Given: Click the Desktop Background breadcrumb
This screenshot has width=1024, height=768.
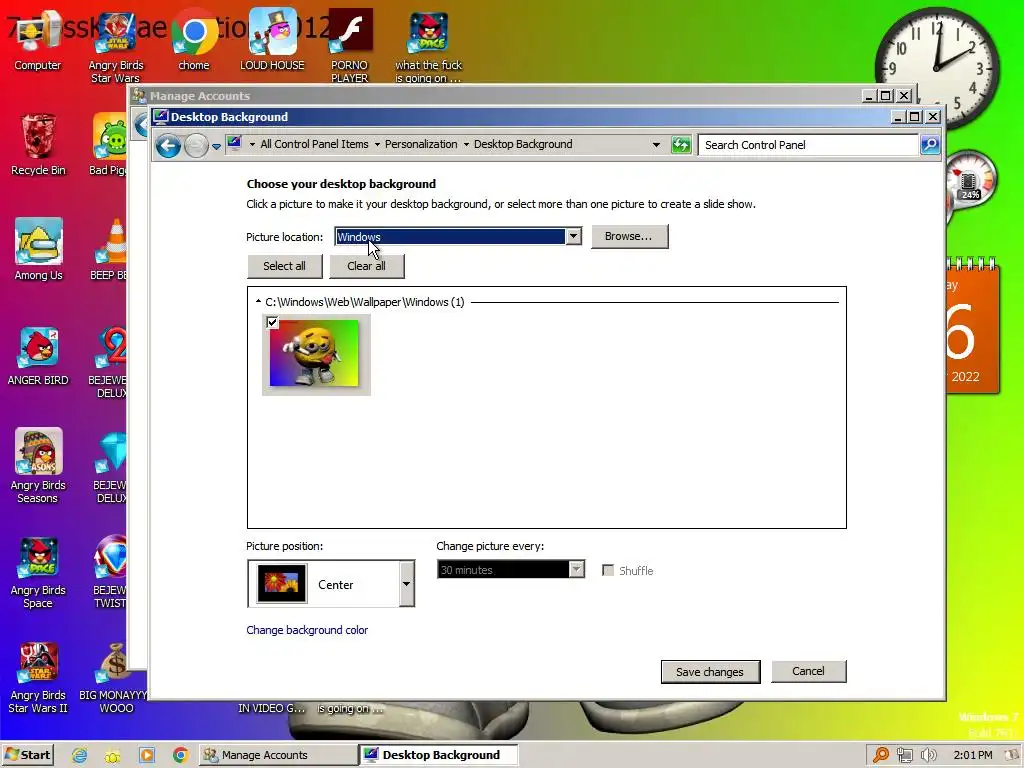Looking at the screenshot, I should coord(523,144).
